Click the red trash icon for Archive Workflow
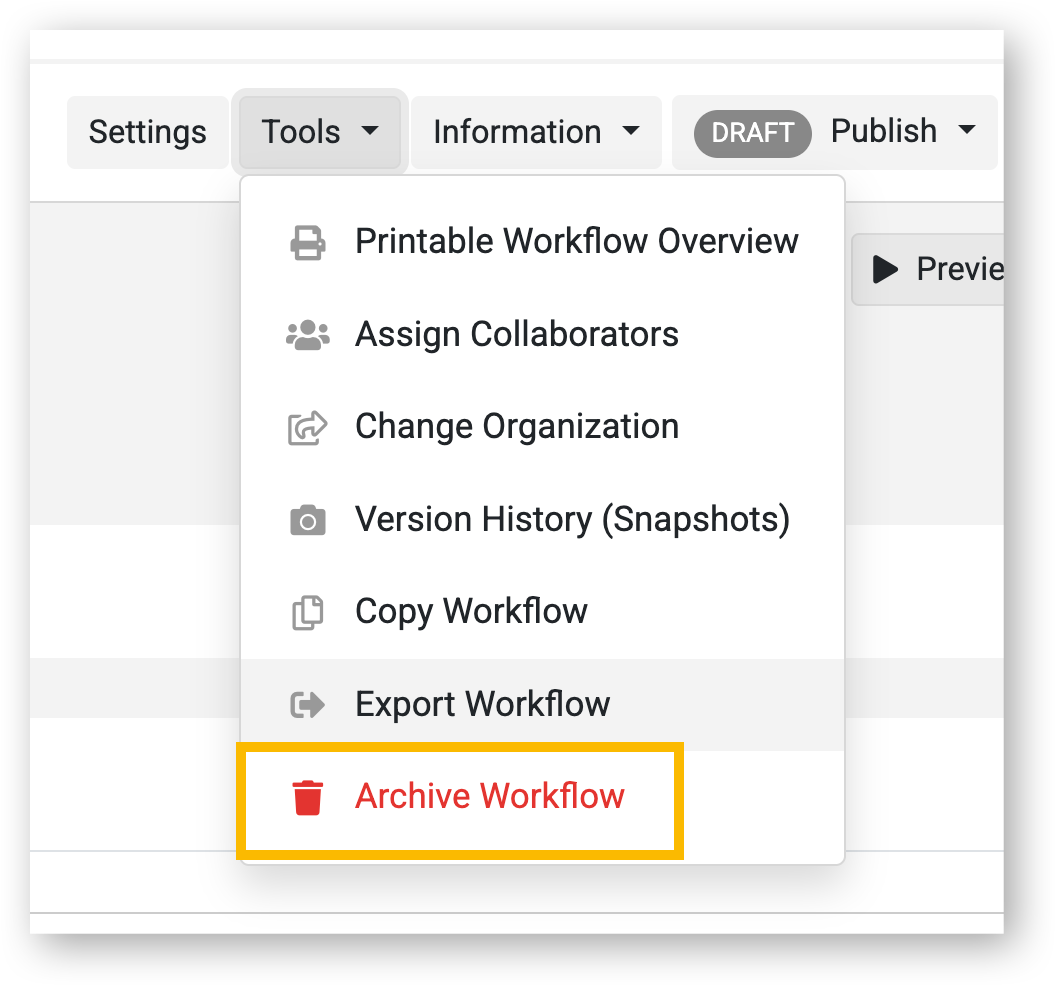Image resolution: width=1056 pixels, height=986 pixels. click(307, 798)
